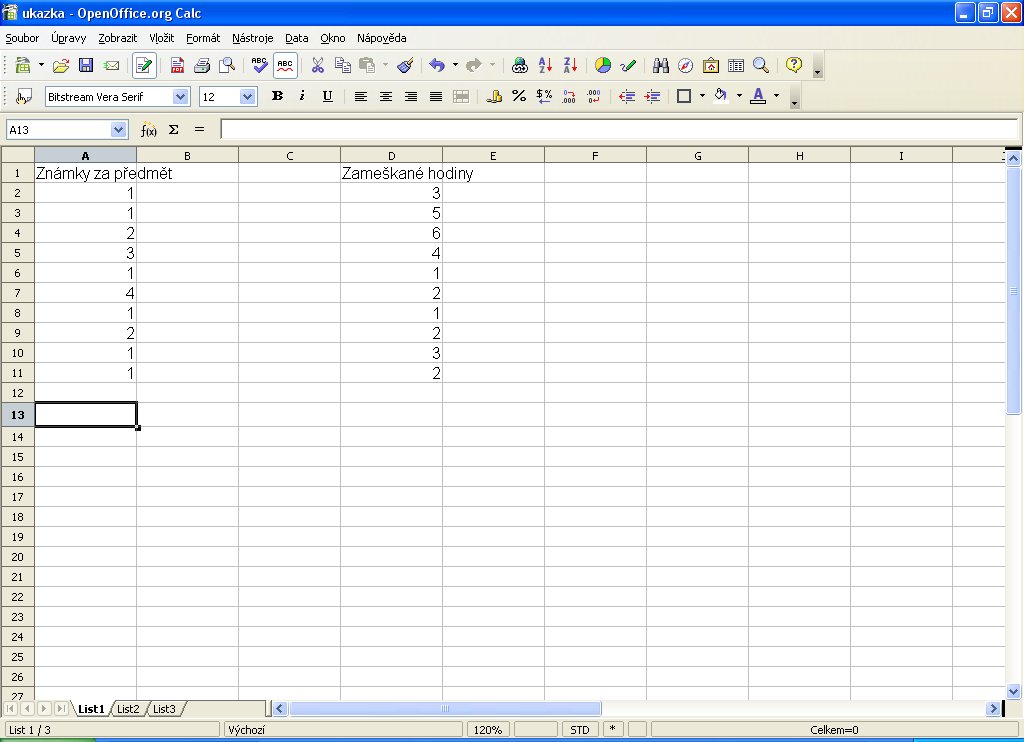Open the Page Preview icon
This screenshot has width=1024, height=742.
[x=227, y=65]
